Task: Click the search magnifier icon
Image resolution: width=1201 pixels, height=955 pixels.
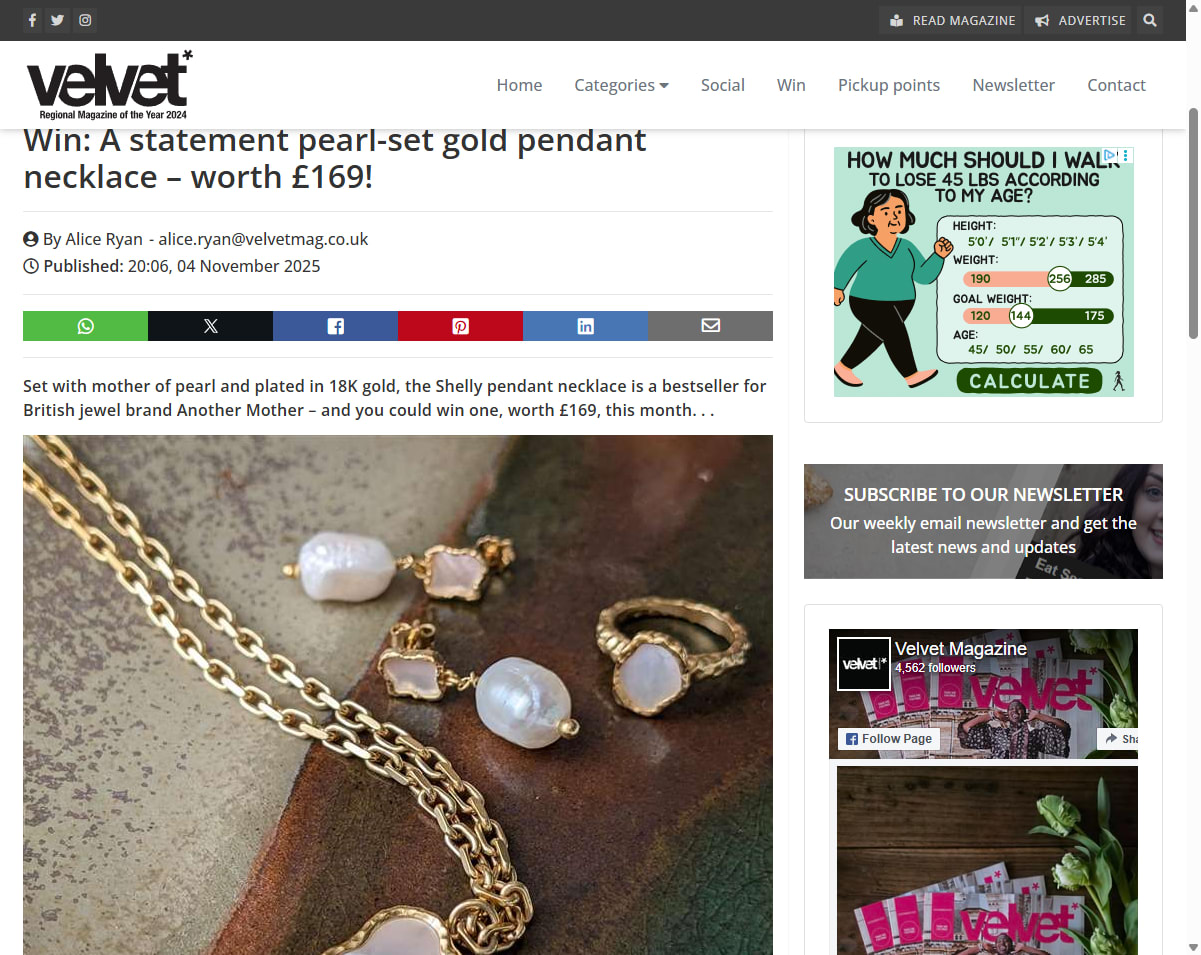Action: pyautogui.click(x=1150, y=20)
